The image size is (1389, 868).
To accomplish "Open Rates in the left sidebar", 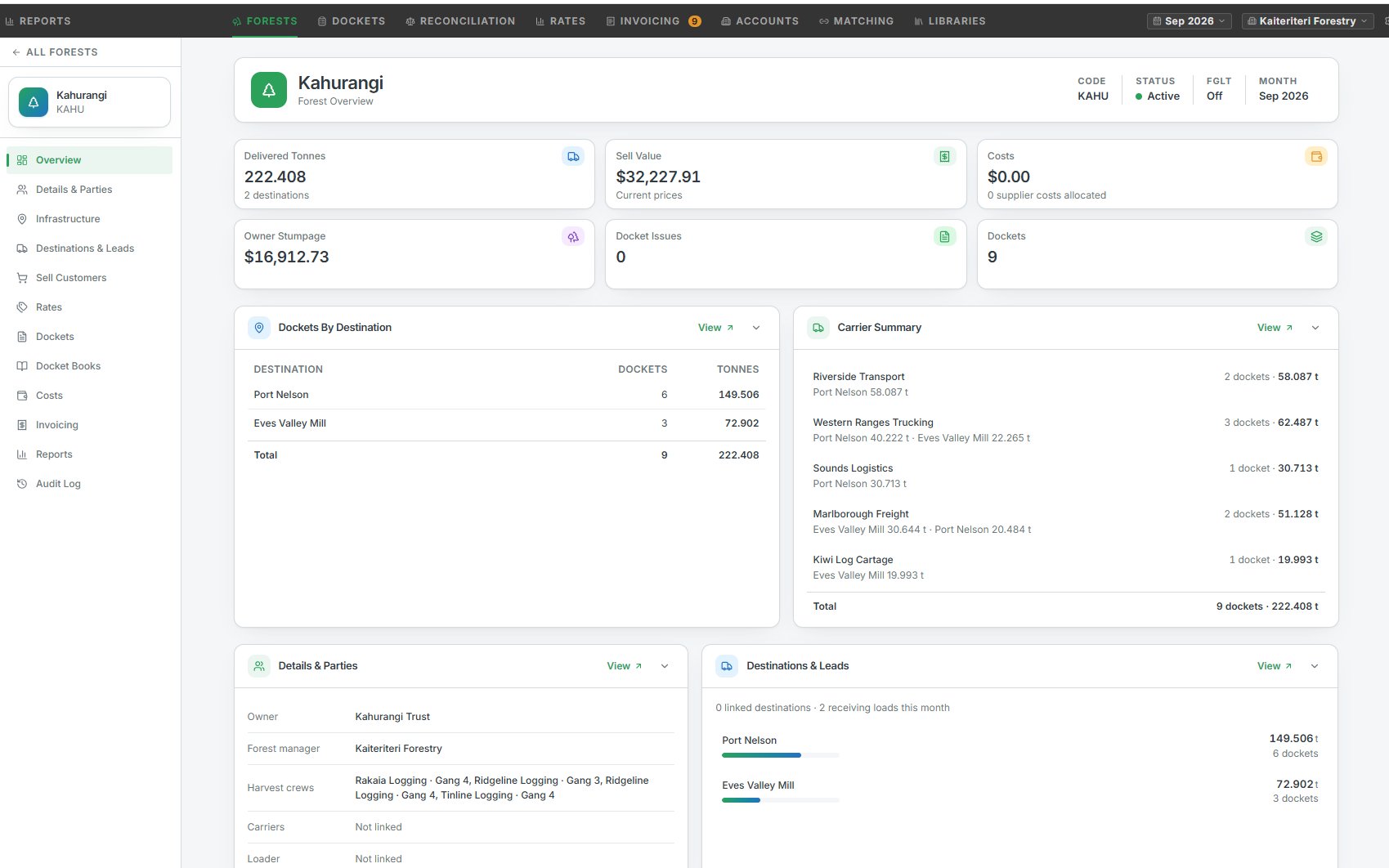I will click(x=90, y=307).
